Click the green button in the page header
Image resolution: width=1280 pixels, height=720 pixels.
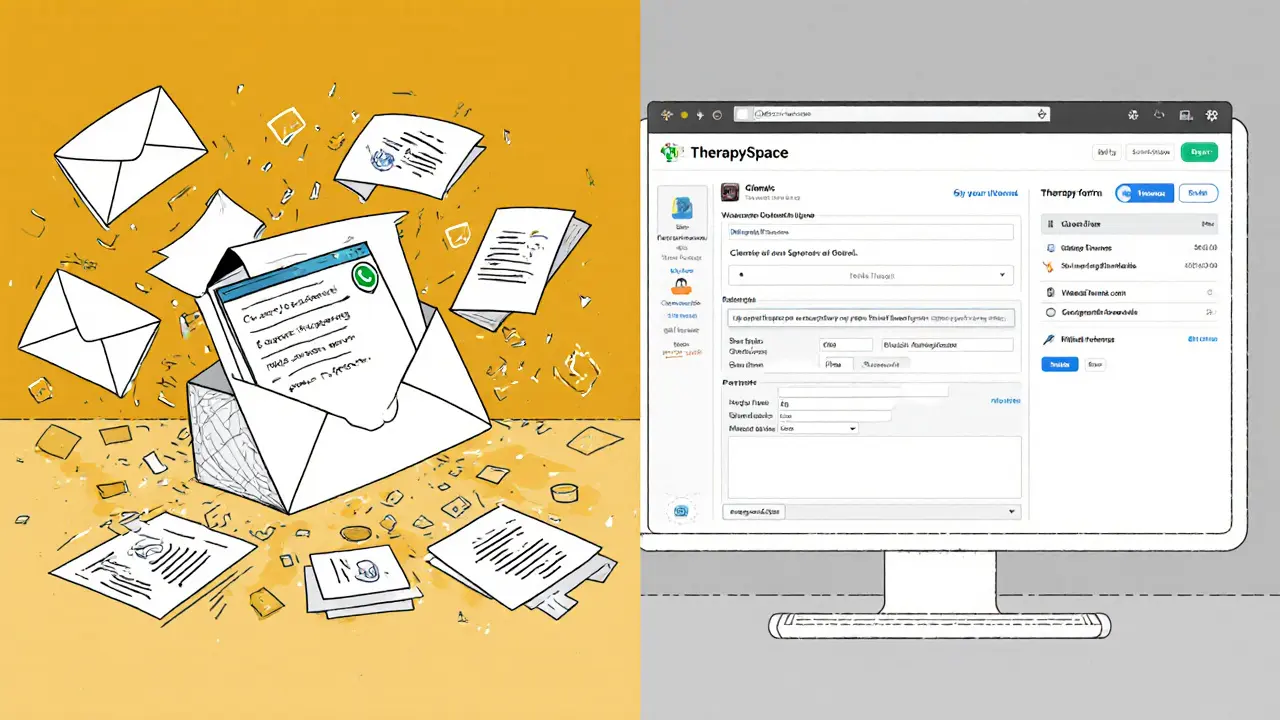pos(1198,152)
